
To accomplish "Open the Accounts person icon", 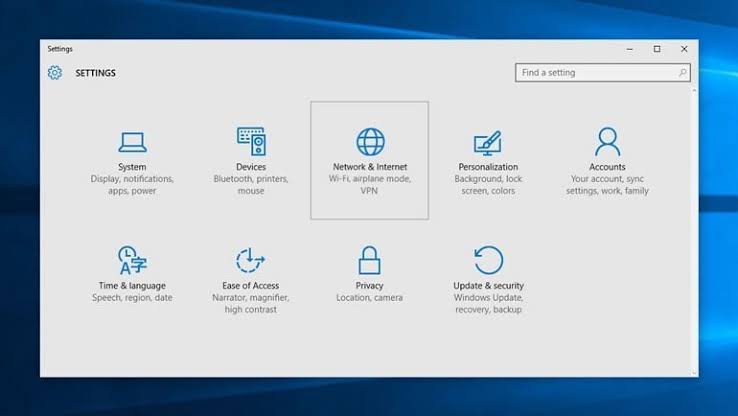I will click(607, 141).
